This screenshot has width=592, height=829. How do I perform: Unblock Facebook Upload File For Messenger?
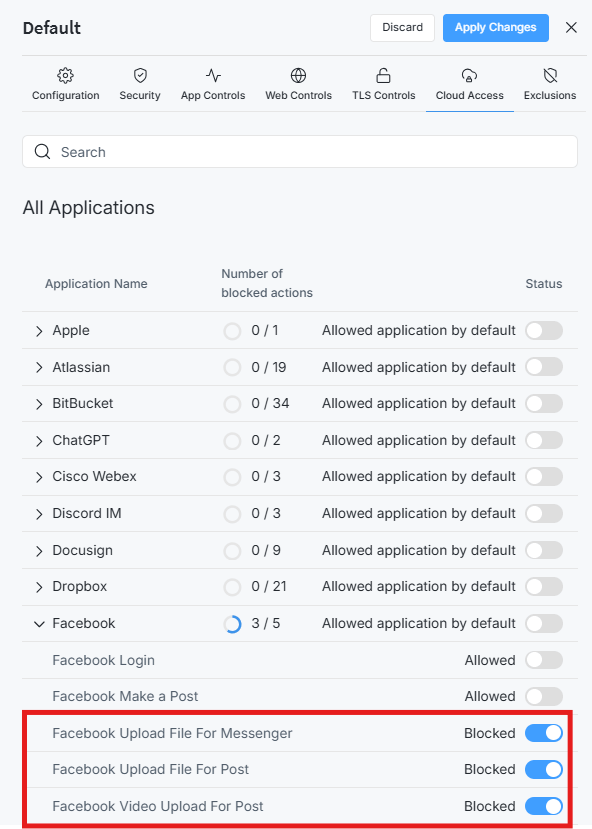544,733
